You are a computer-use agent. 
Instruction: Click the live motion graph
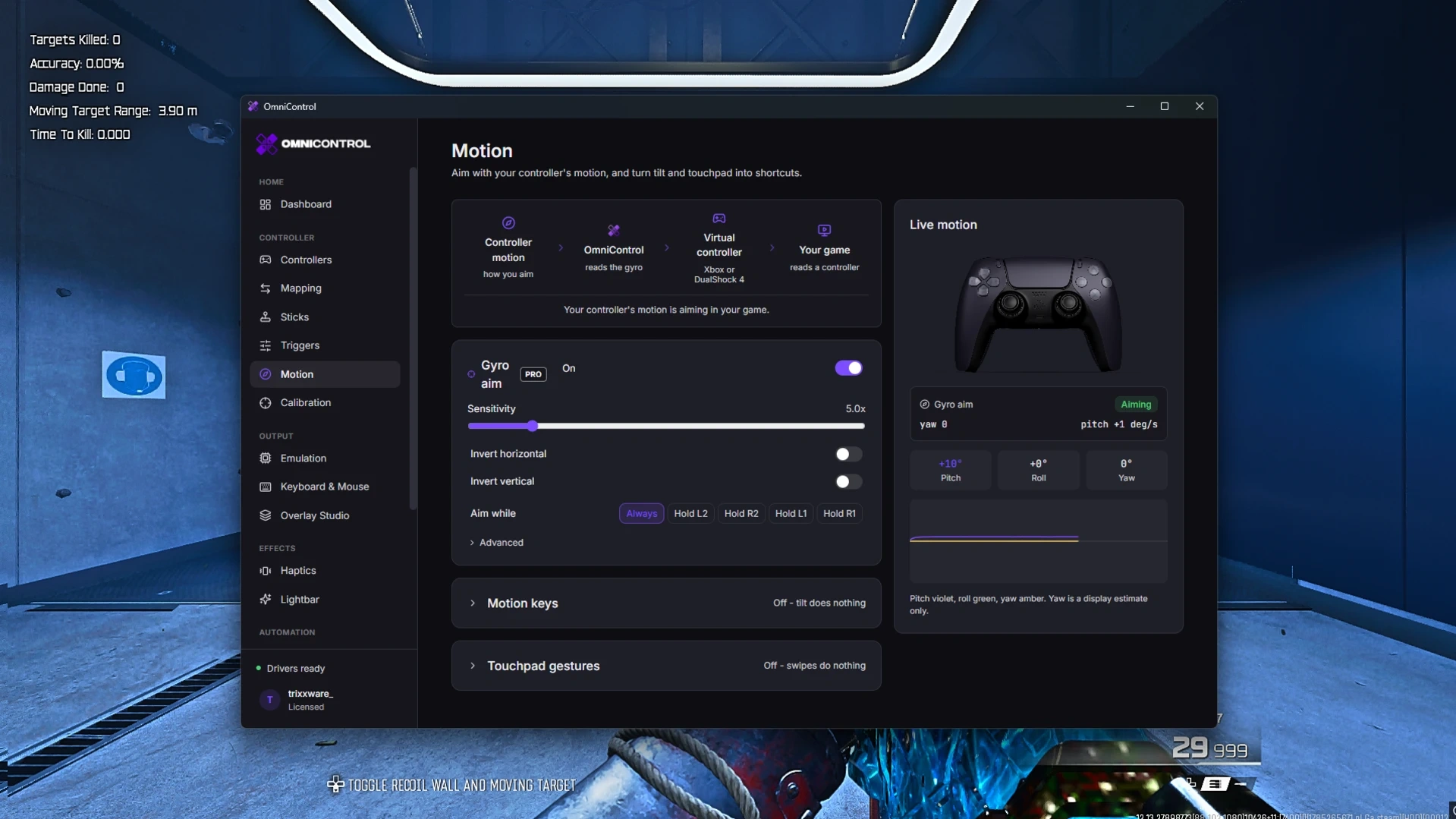[x=1038, y=541]
